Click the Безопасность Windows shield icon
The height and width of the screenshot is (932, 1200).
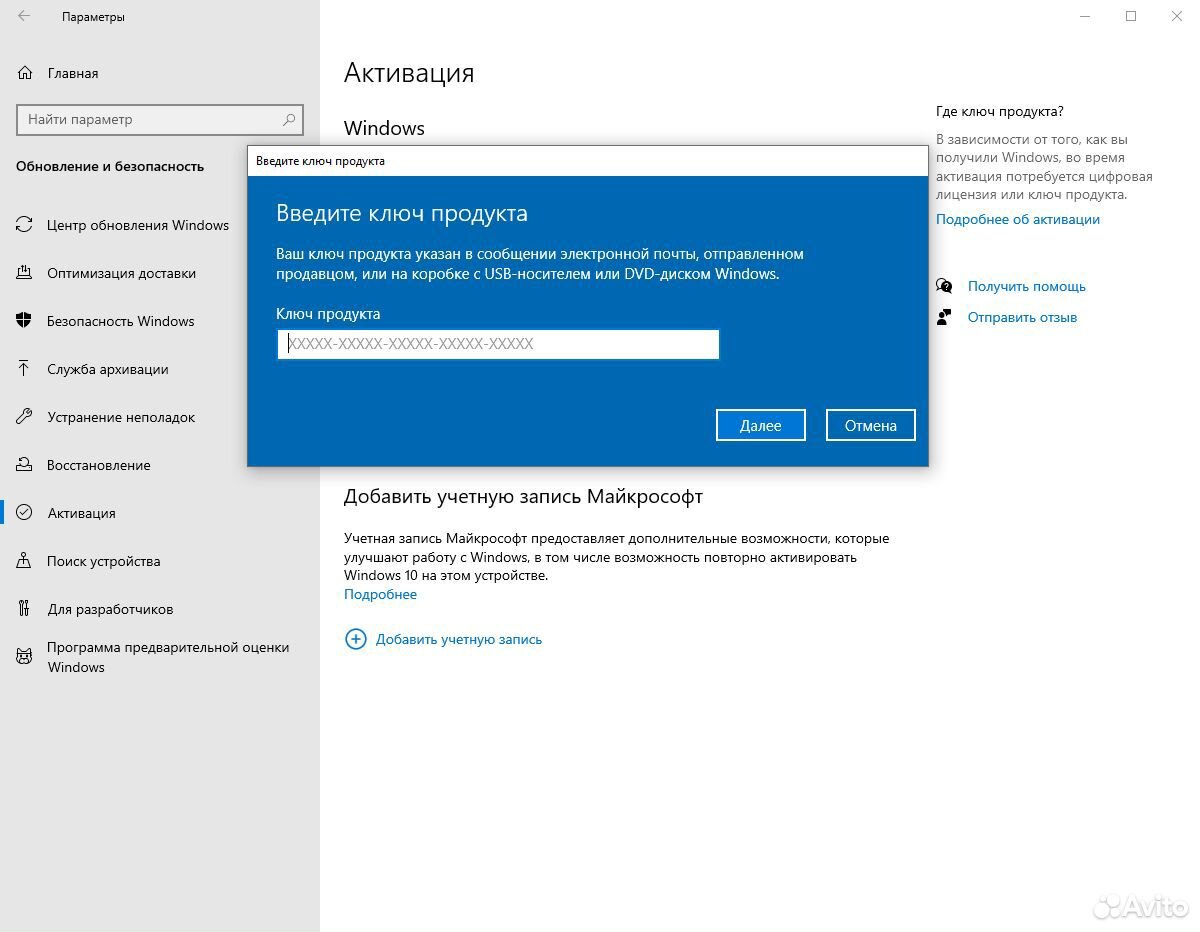point(24,321)
